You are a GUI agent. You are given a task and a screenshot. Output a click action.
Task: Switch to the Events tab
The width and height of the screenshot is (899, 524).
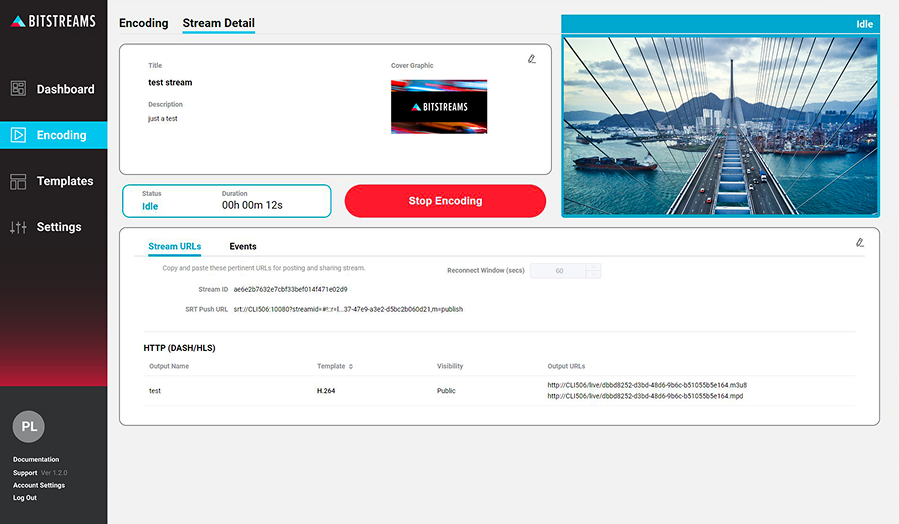tap(243, 247)
